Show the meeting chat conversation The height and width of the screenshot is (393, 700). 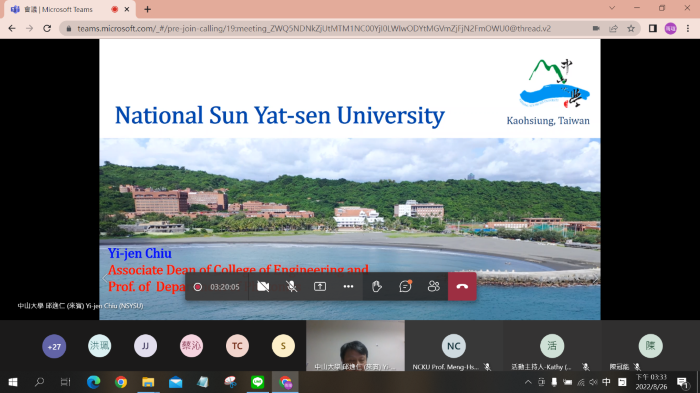(405, 286)
